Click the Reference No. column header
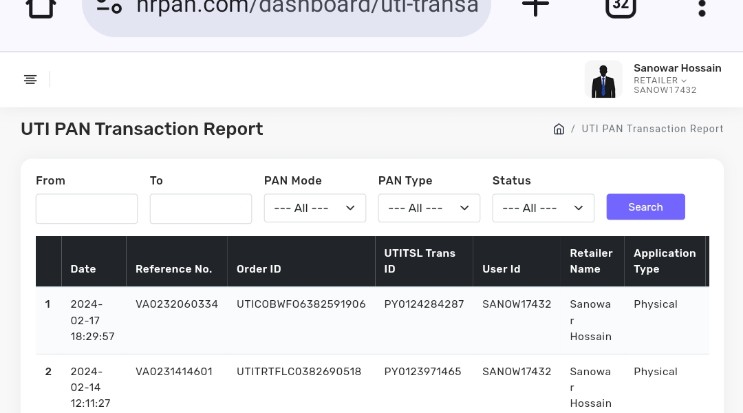 click(x=174, y=269)
